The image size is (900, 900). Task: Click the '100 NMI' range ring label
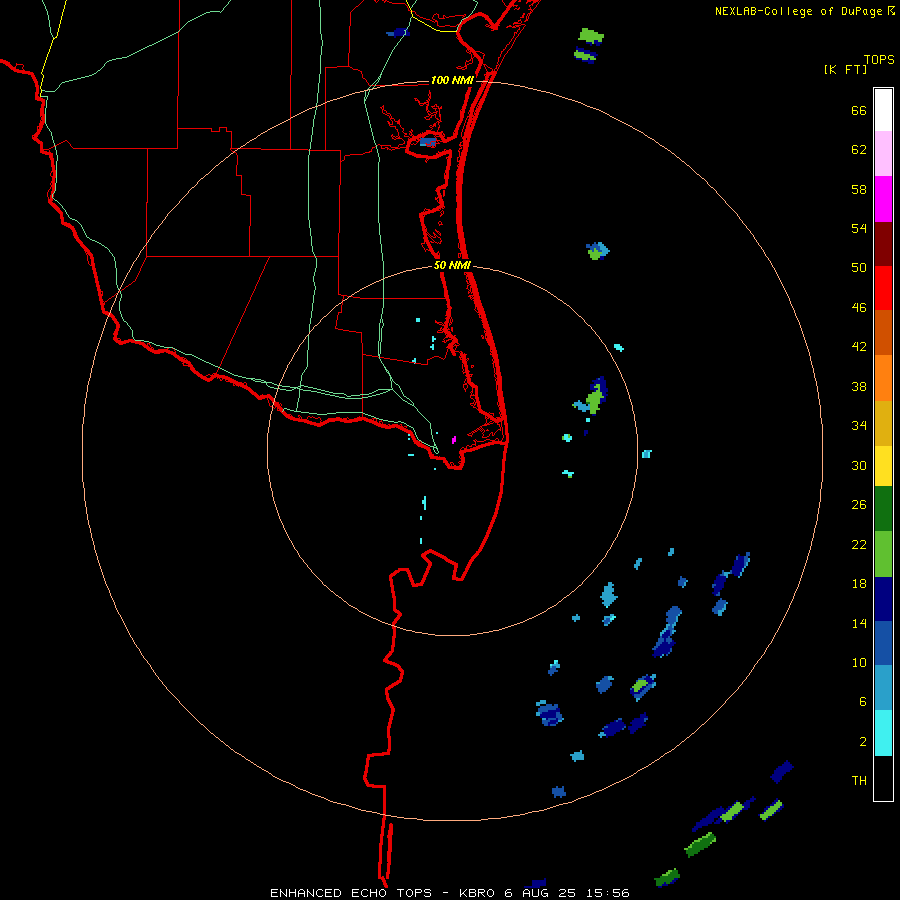tap(452, 80)
